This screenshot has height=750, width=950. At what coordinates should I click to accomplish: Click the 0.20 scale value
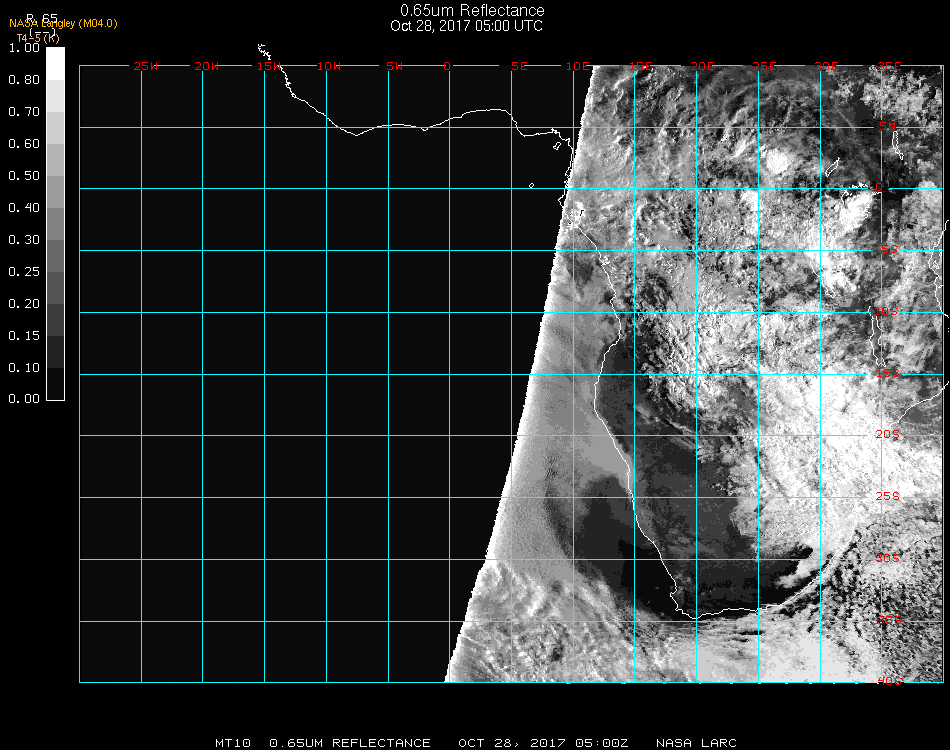pyautogui.click(x=24, y=304)
